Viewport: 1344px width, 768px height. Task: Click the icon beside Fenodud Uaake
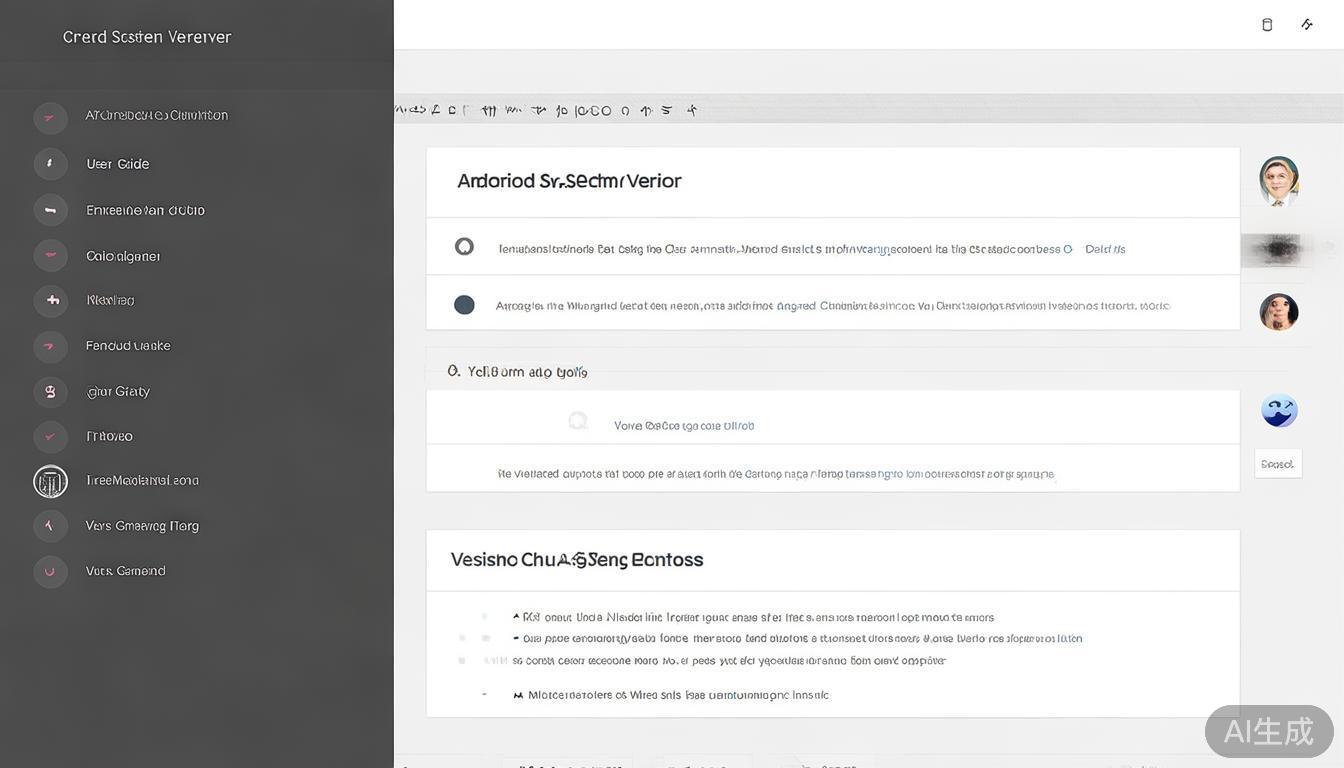[x=50, y=346]
